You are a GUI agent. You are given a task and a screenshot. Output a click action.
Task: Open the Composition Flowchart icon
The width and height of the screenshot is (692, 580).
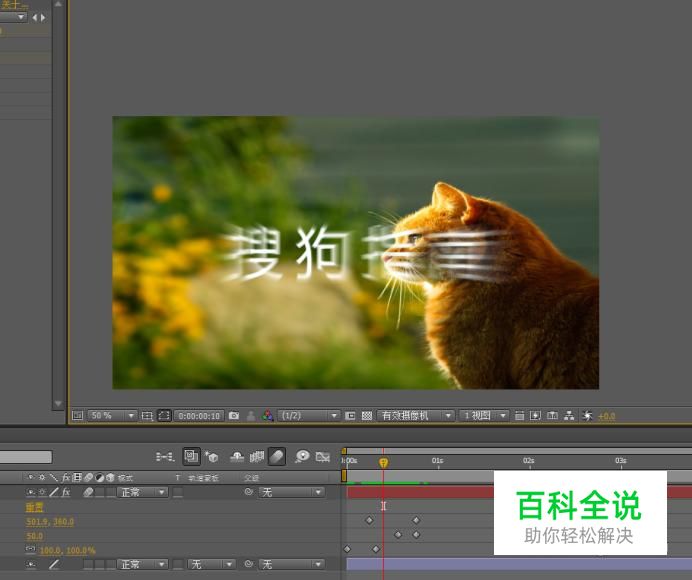pos(569,415)
